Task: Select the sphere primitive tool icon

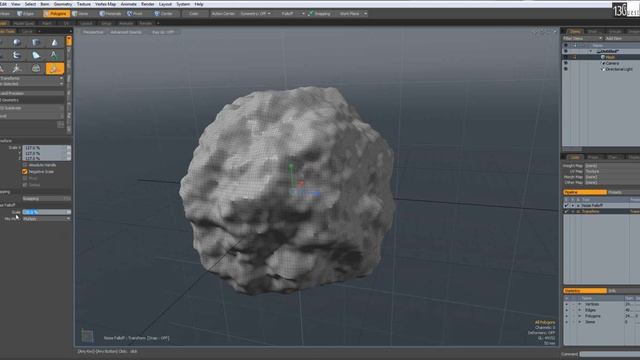Action: (17, 42)
